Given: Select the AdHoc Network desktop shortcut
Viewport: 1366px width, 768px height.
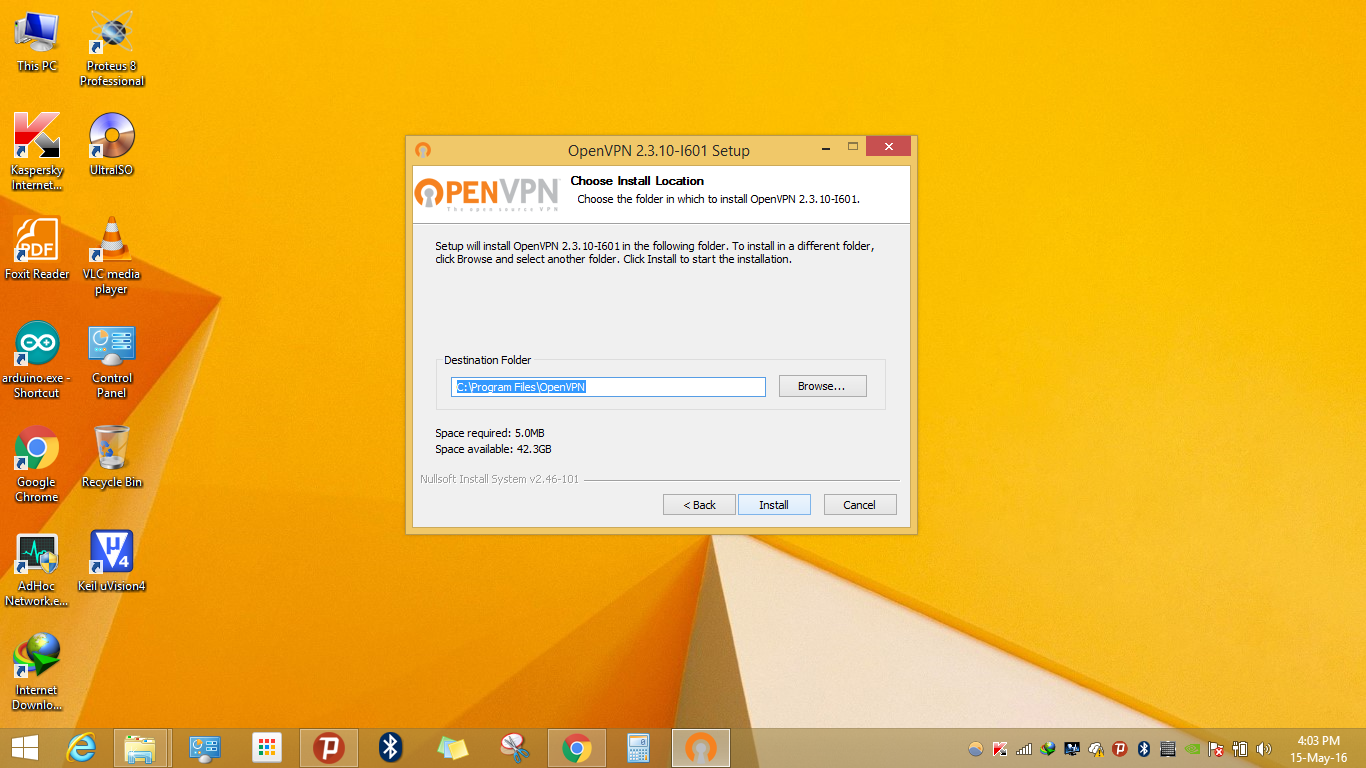Looking at the screenshot, I should (x=37, y=570).
